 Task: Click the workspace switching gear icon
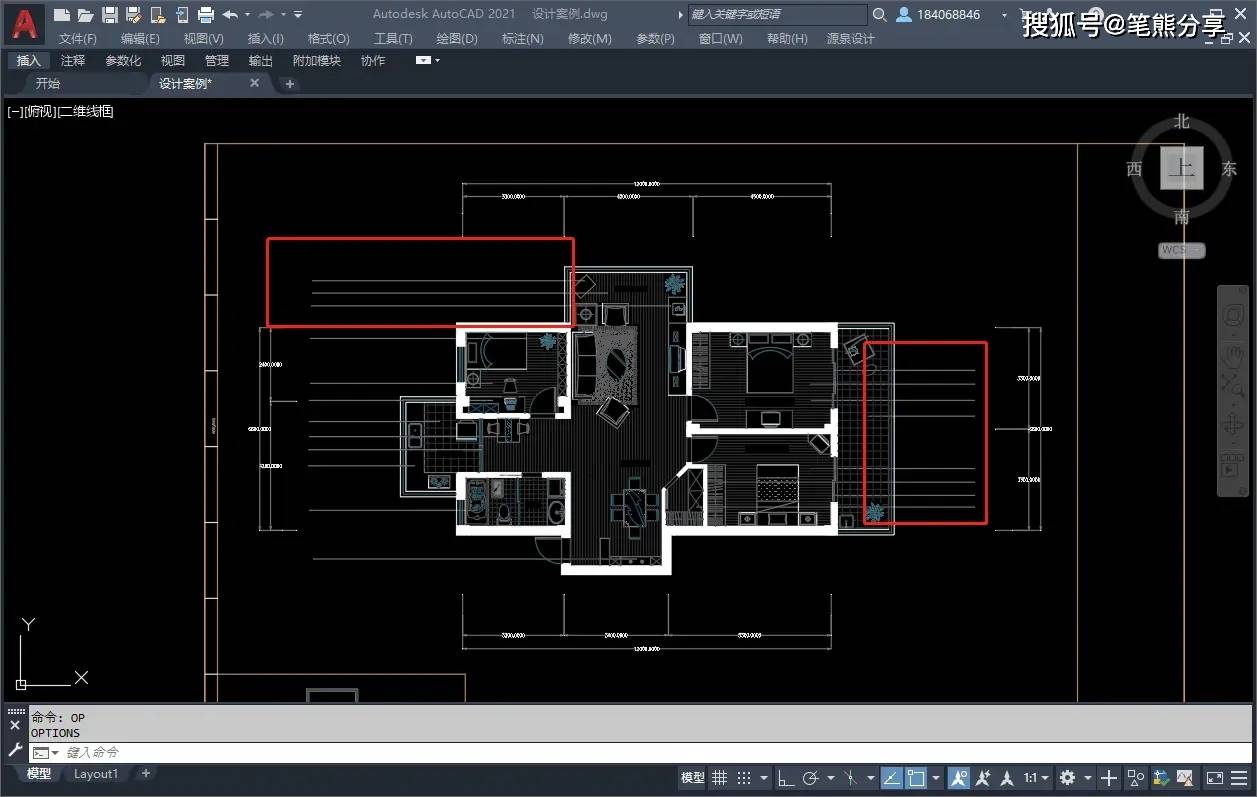click(1068, 778)
